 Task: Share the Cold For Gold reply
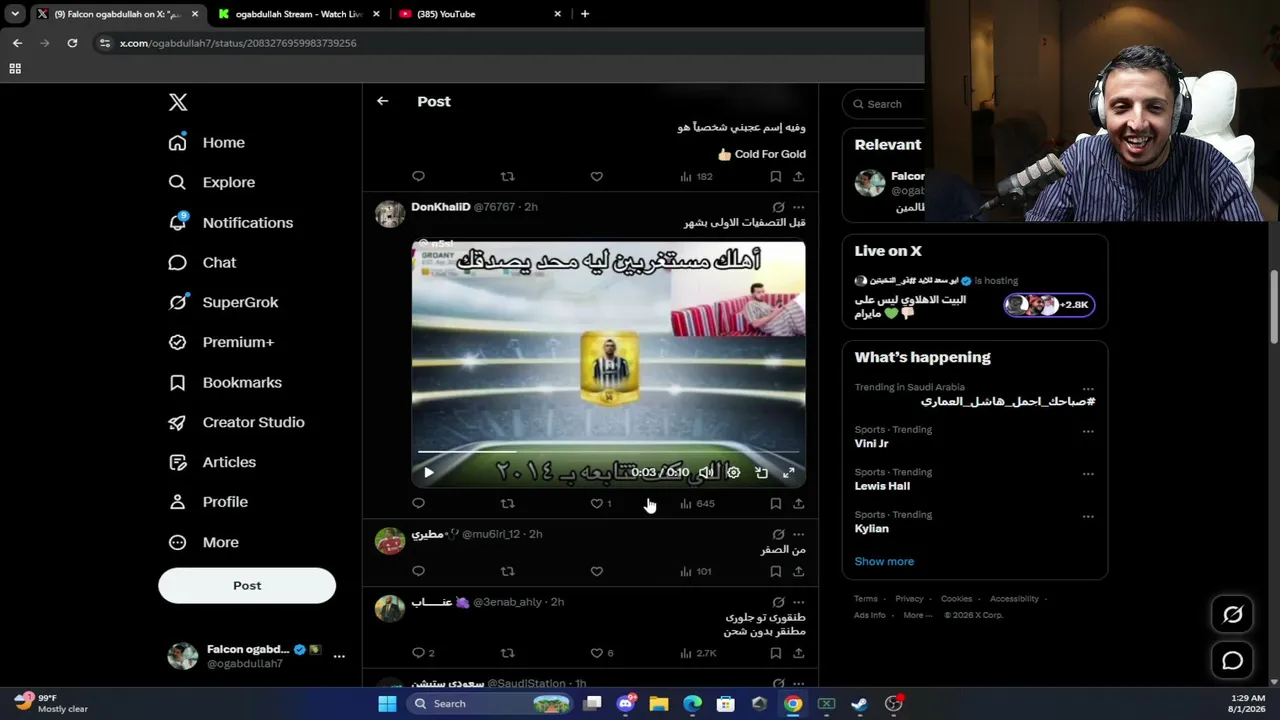(x=798, y=177)
